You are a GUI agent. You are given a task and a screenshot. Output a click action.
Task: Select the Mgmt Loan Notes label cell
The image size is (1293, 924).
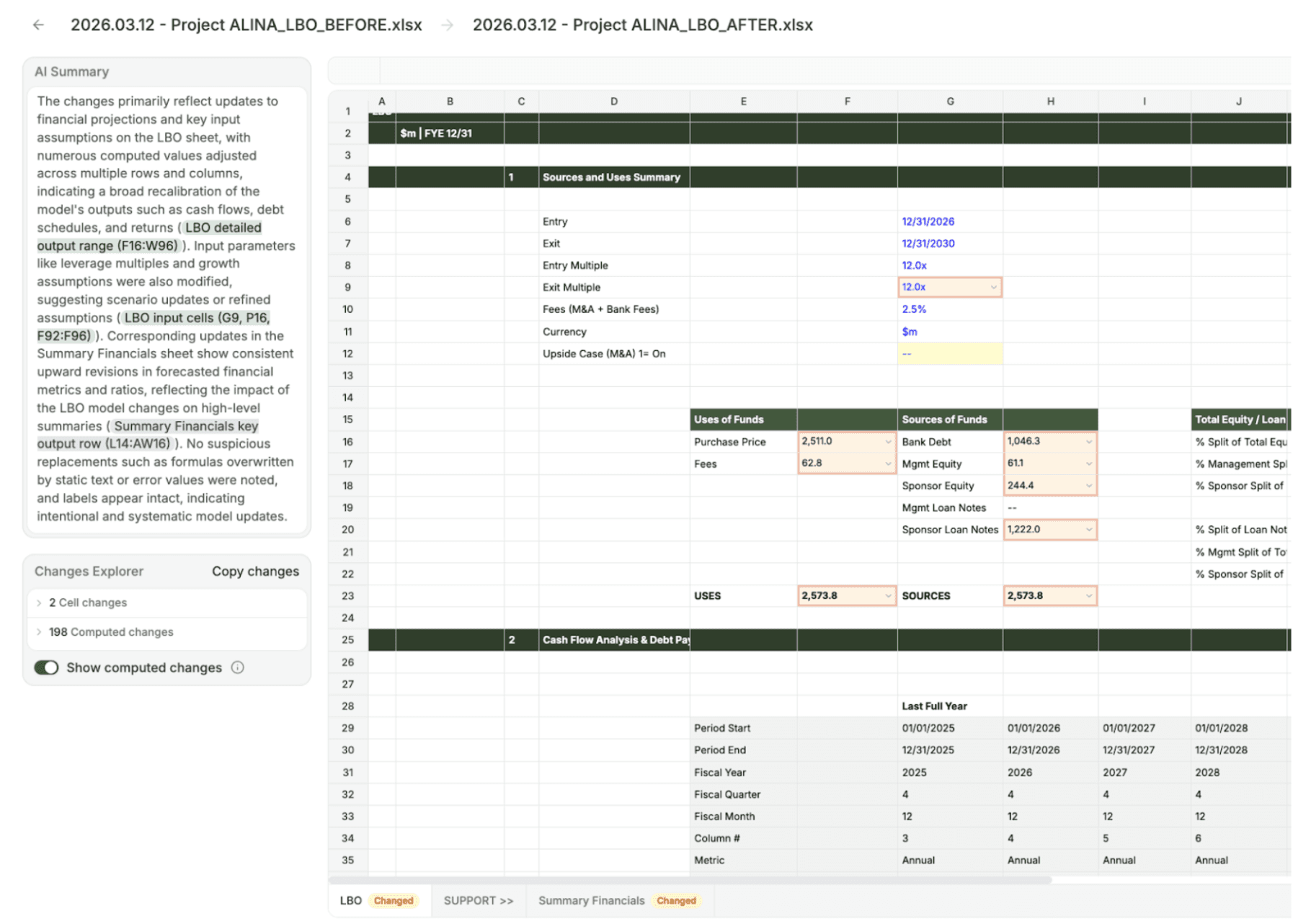pyautogui.click(x=950, y=508)
